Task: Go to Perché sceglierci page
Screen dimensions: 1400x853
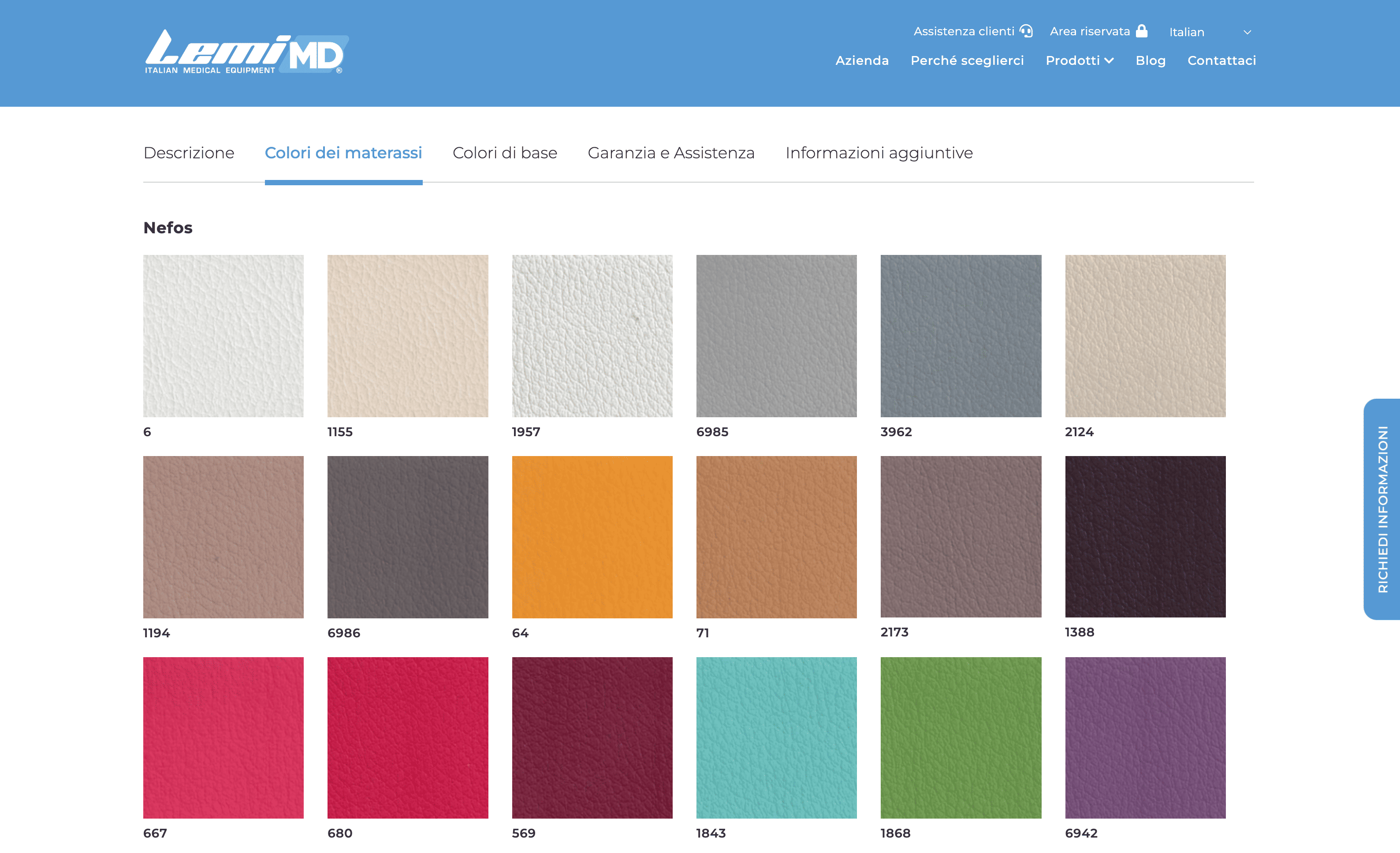Action: coord(967,61)
